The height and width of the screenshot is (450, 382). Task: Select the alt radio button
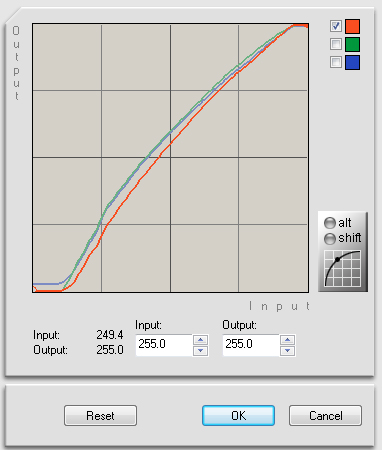tap(330, 223)
